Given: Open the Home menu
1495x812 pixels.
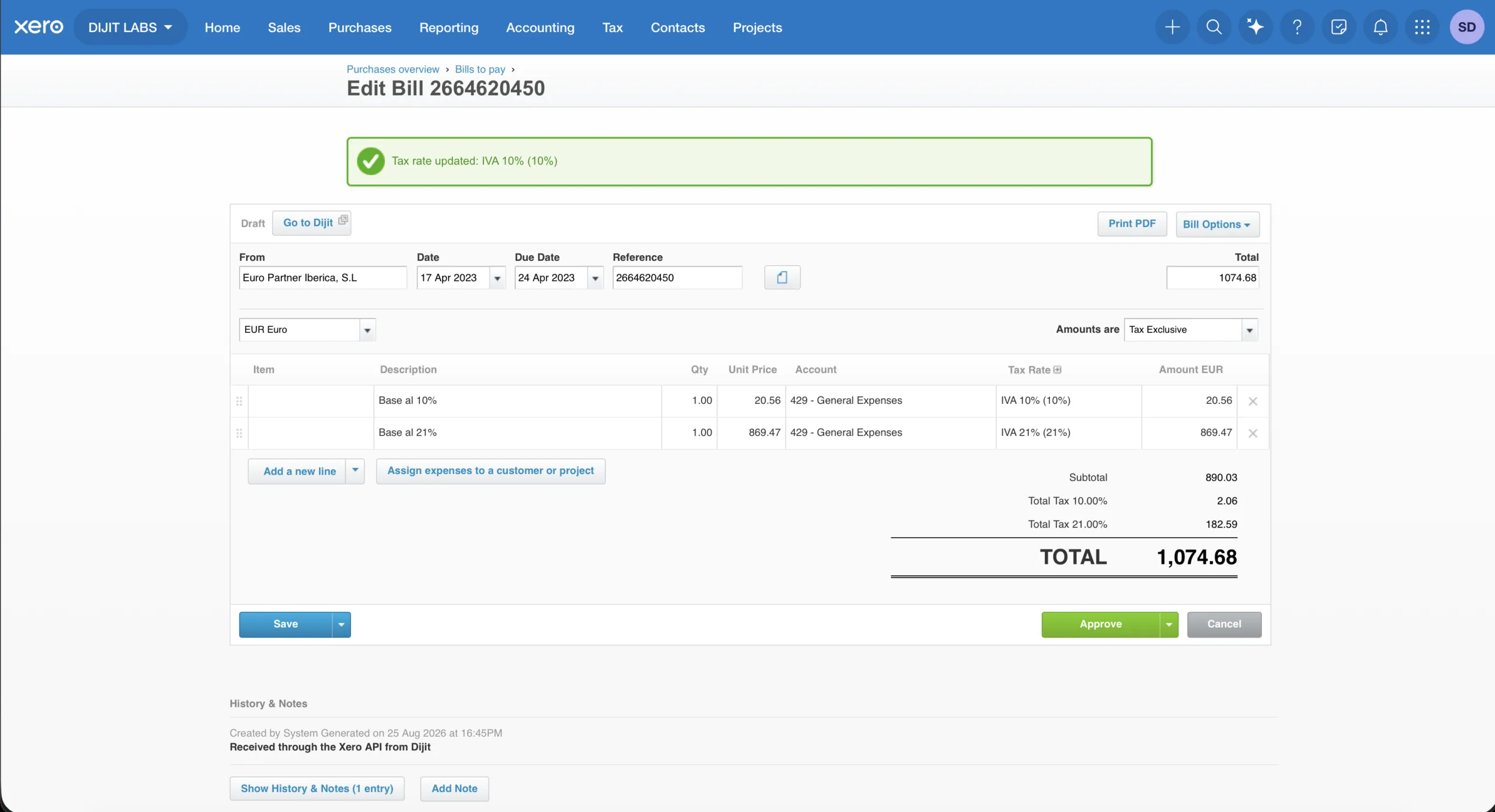Looking at the screenshot, I should [222, 27].
